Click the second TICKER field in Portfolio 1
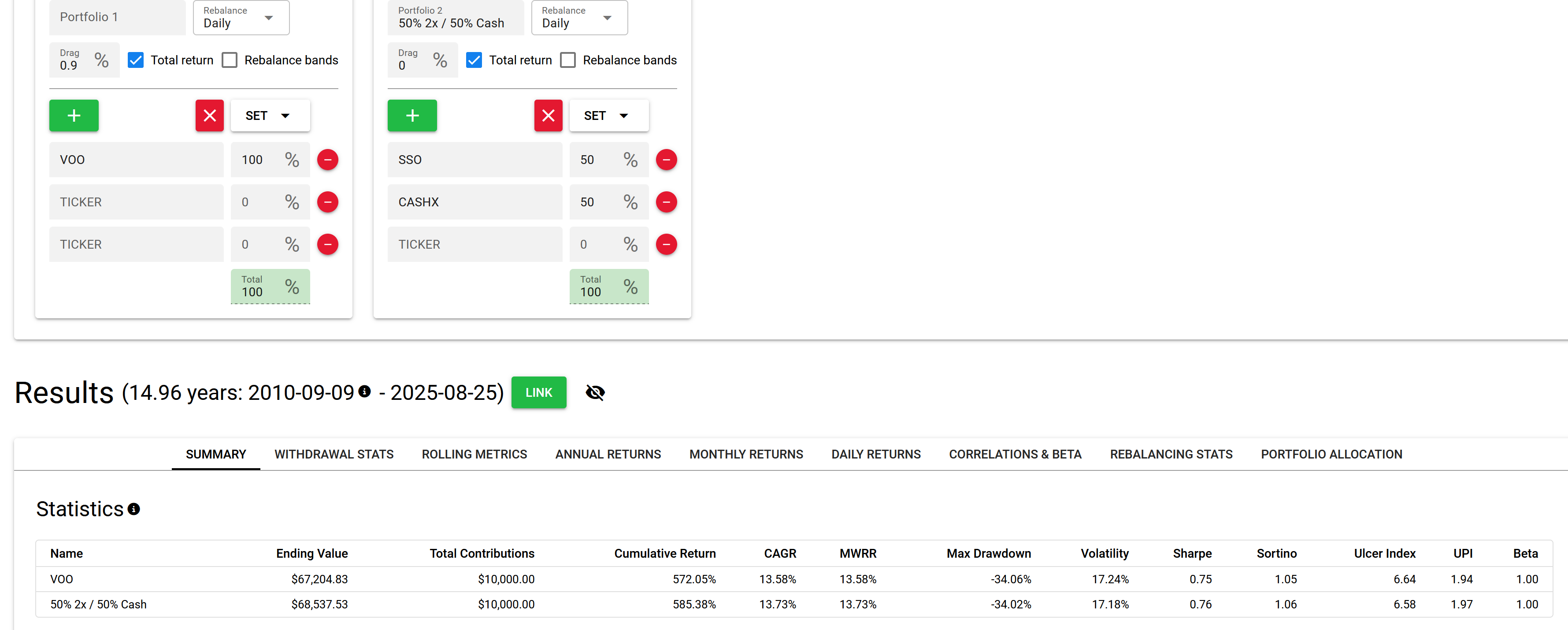This screenshot has height=630, width=1568. click(x=136, y=201)
